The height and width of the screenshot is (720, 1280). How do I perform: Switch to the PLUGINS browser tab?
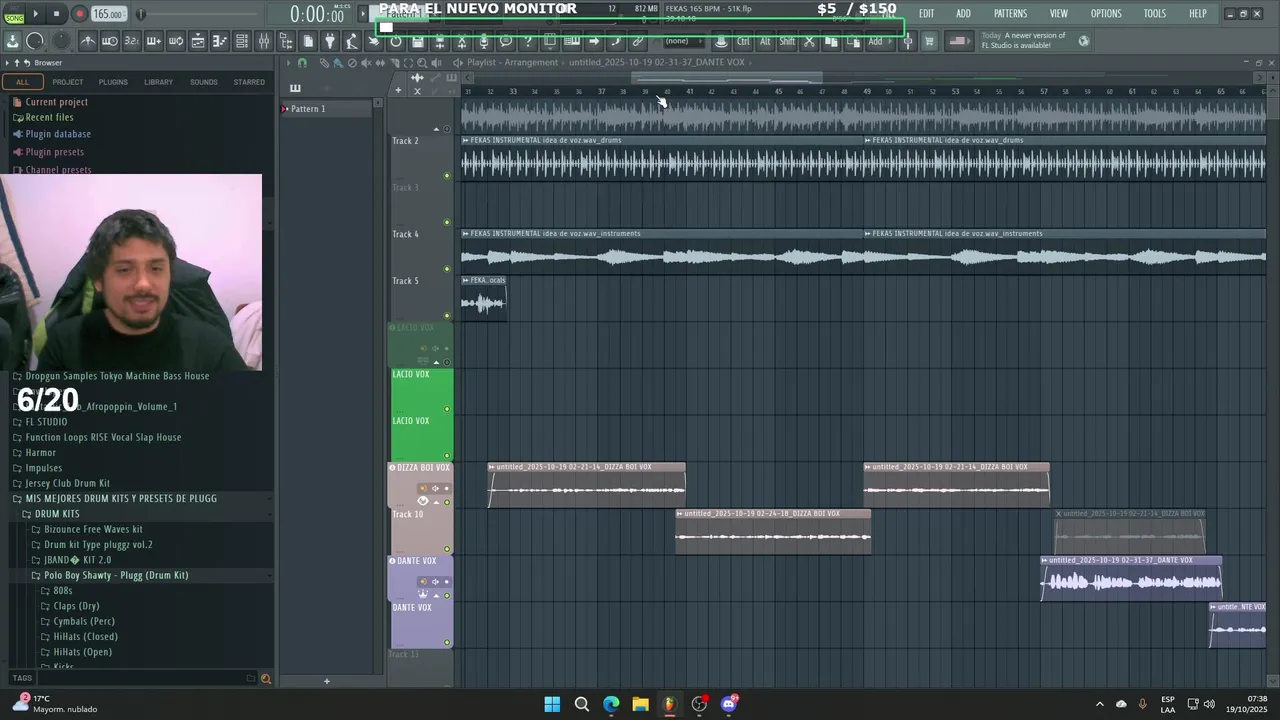pyautogui.click(x=113, y=82)
